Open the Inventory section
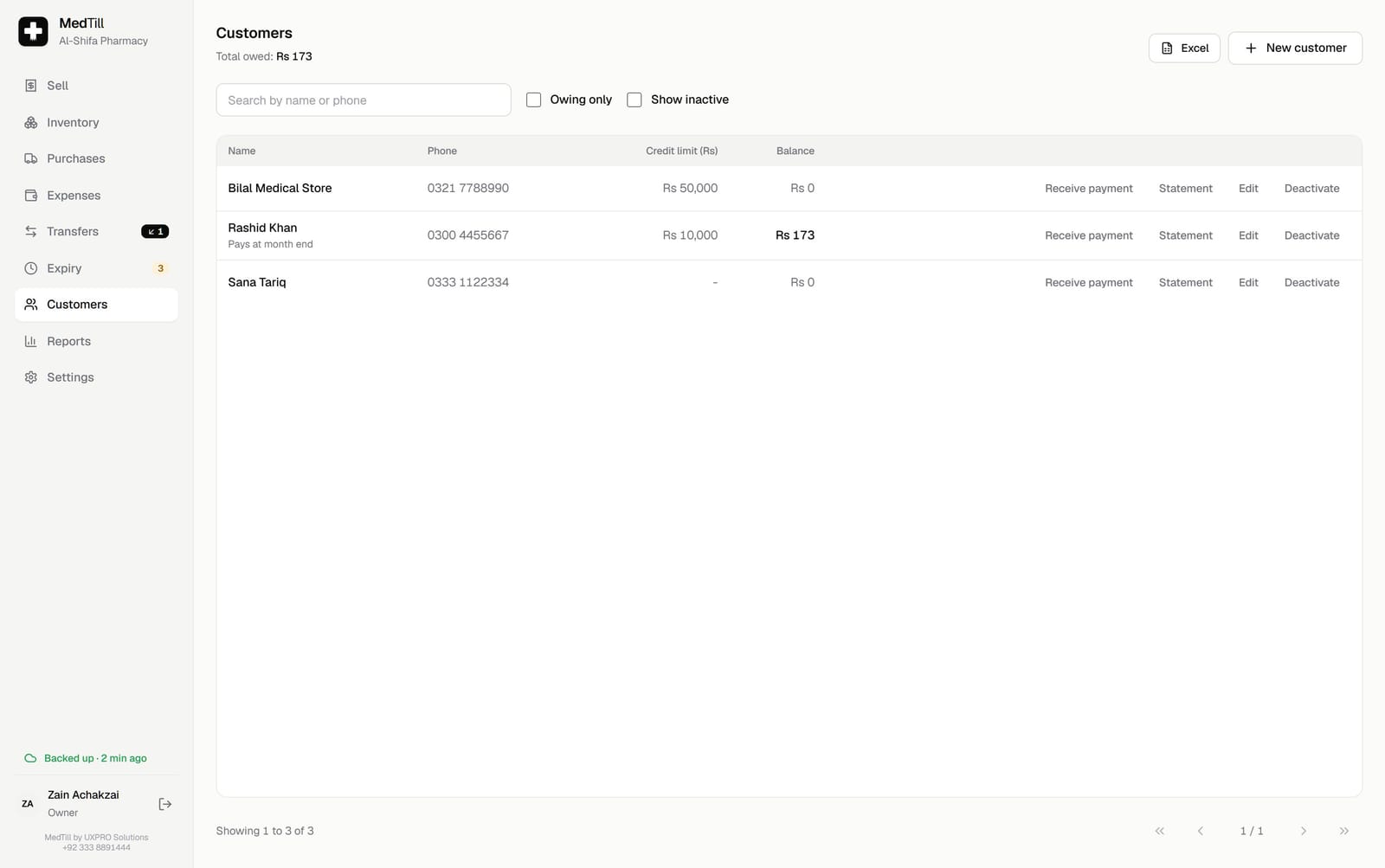Viewport: 1385px width, 868px height. point(96,122)
